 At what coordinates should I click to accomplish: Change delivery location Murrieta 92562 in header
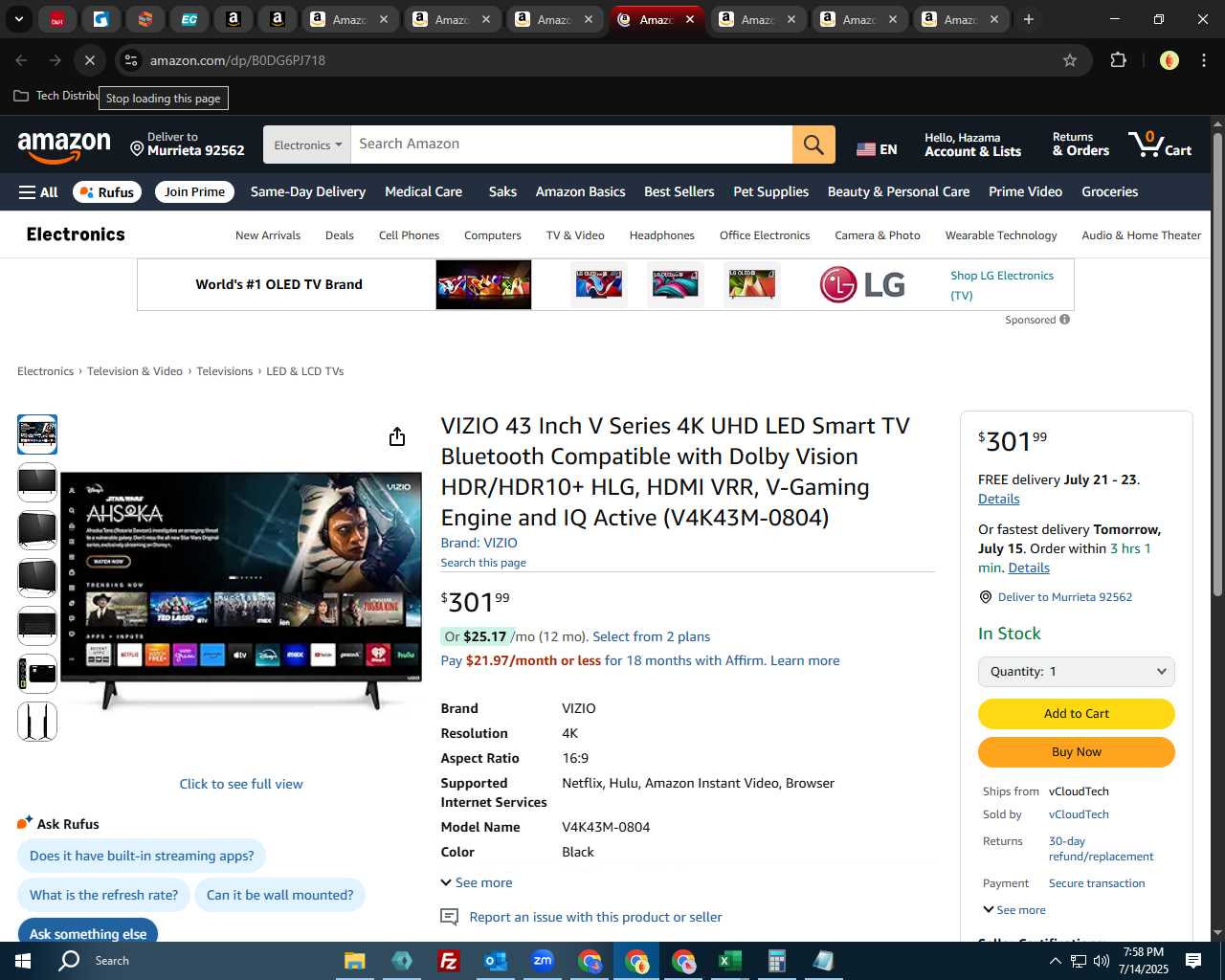[x=188, y=144]
